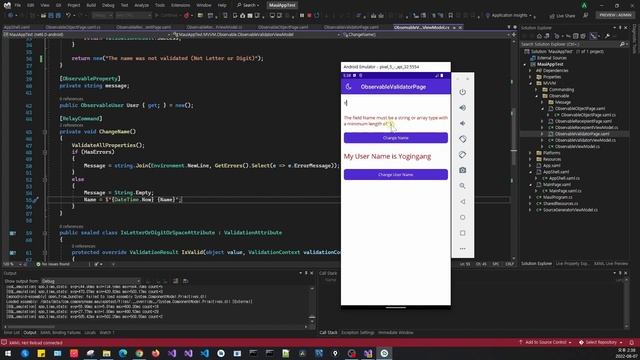Take an emulator screenshot with the camera icon
640x360 pixels.
tap(462, 170)
